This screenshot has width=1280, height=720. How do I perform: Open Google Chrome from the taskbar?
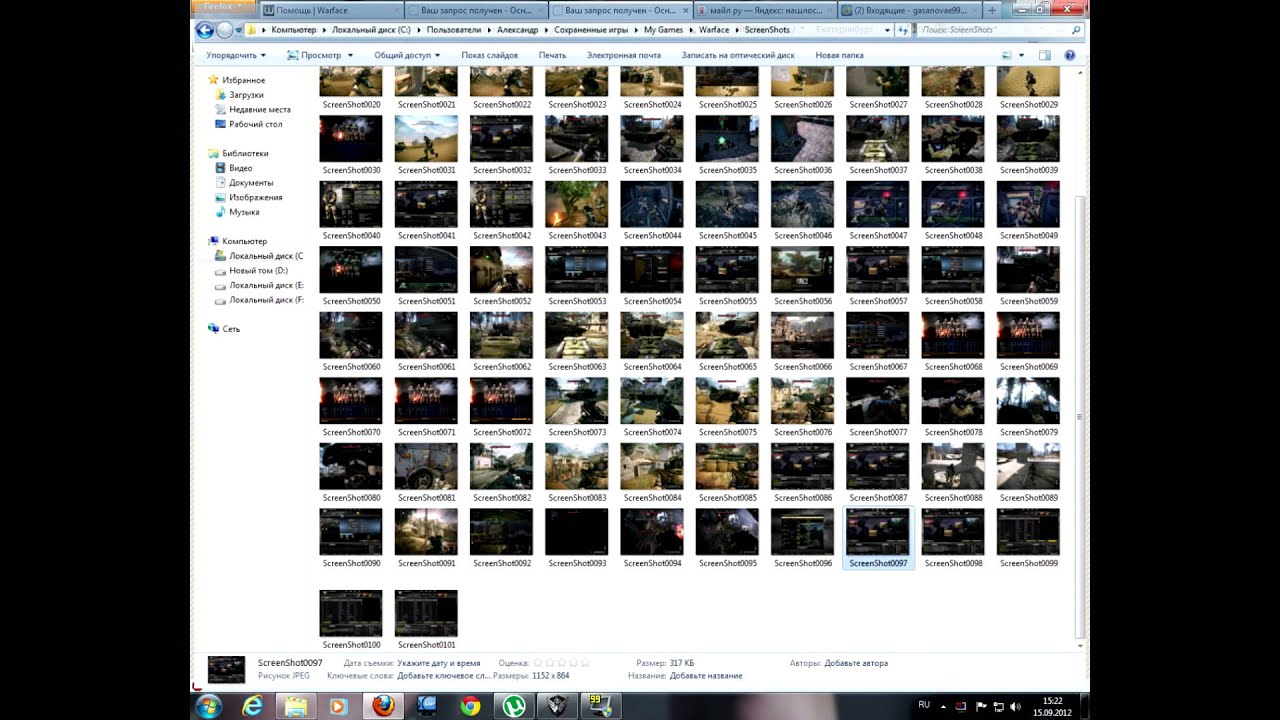tap(469, 706)
